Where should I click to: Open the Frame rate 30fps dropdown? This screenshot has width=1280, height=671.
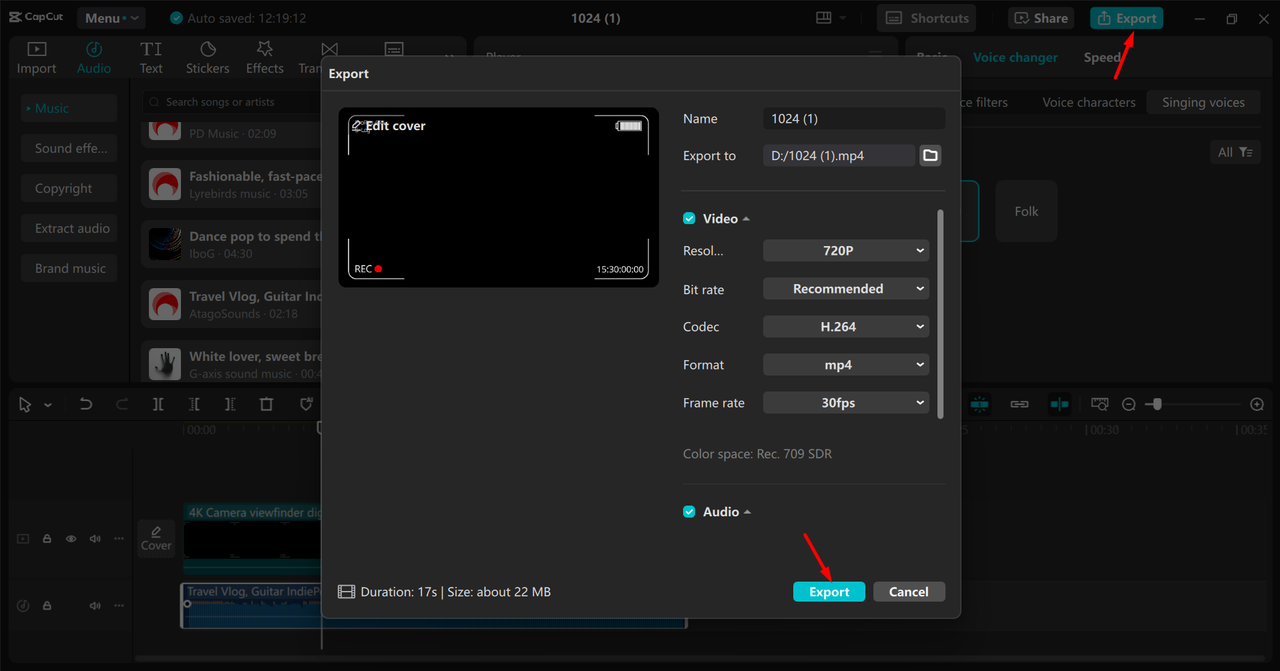(x=846, y=402)
